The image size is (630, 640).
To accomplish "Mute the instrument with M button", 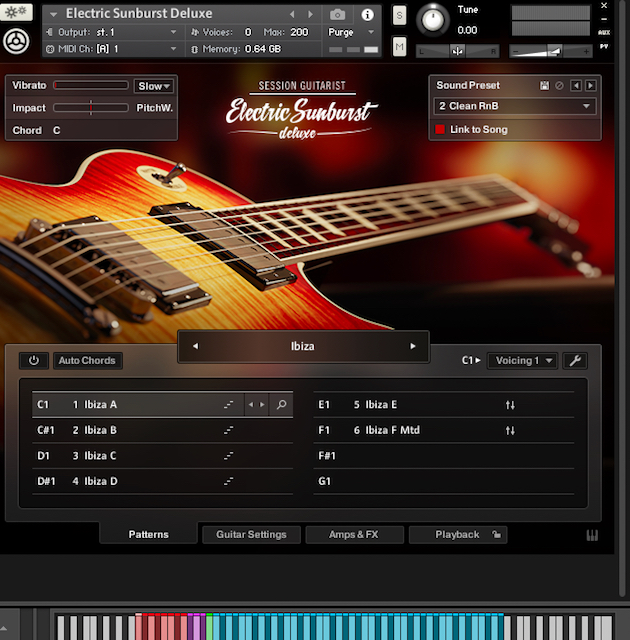I will tap(399, 47).
